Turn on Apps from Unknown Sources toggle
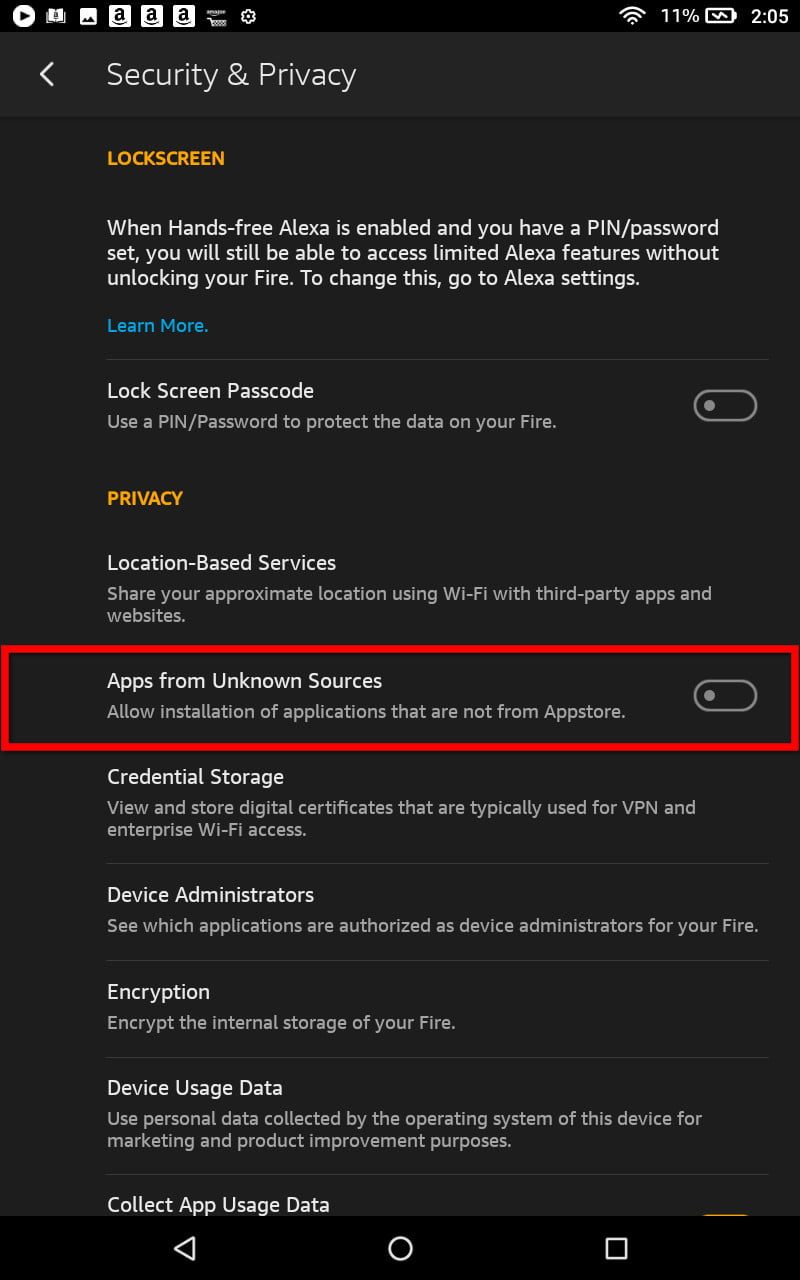The image size is (800, 1280). [x=725, y=696]
